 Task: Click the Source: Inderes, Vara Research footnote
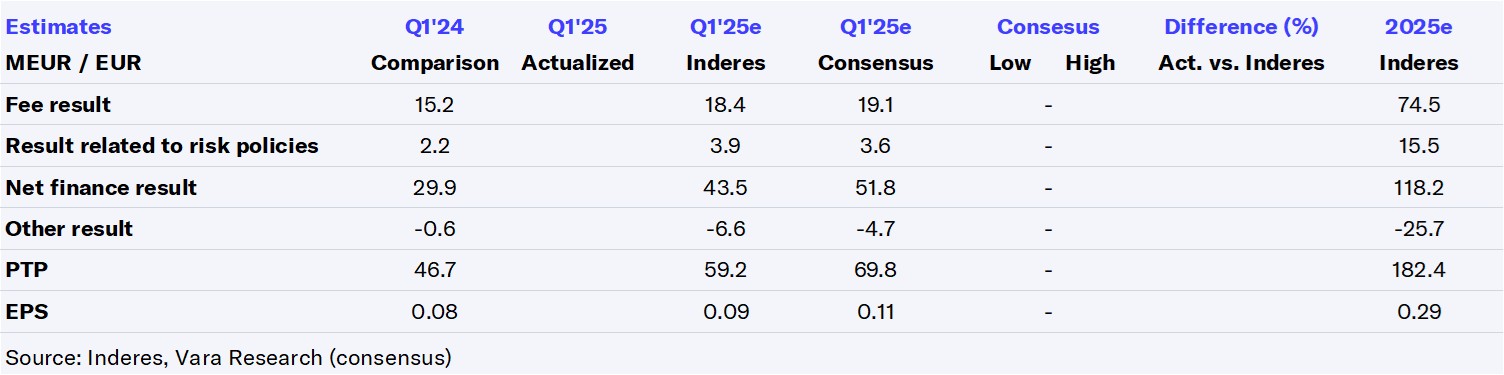[x=228, y=357]
